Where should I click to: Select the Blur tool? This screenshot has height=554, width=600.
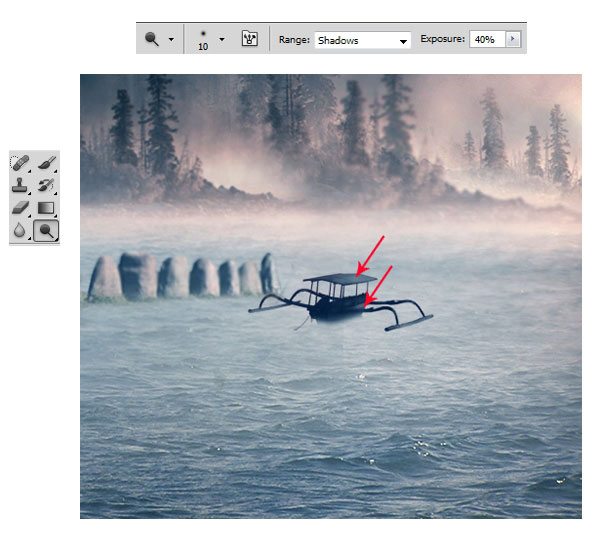(x=20, y=230)
